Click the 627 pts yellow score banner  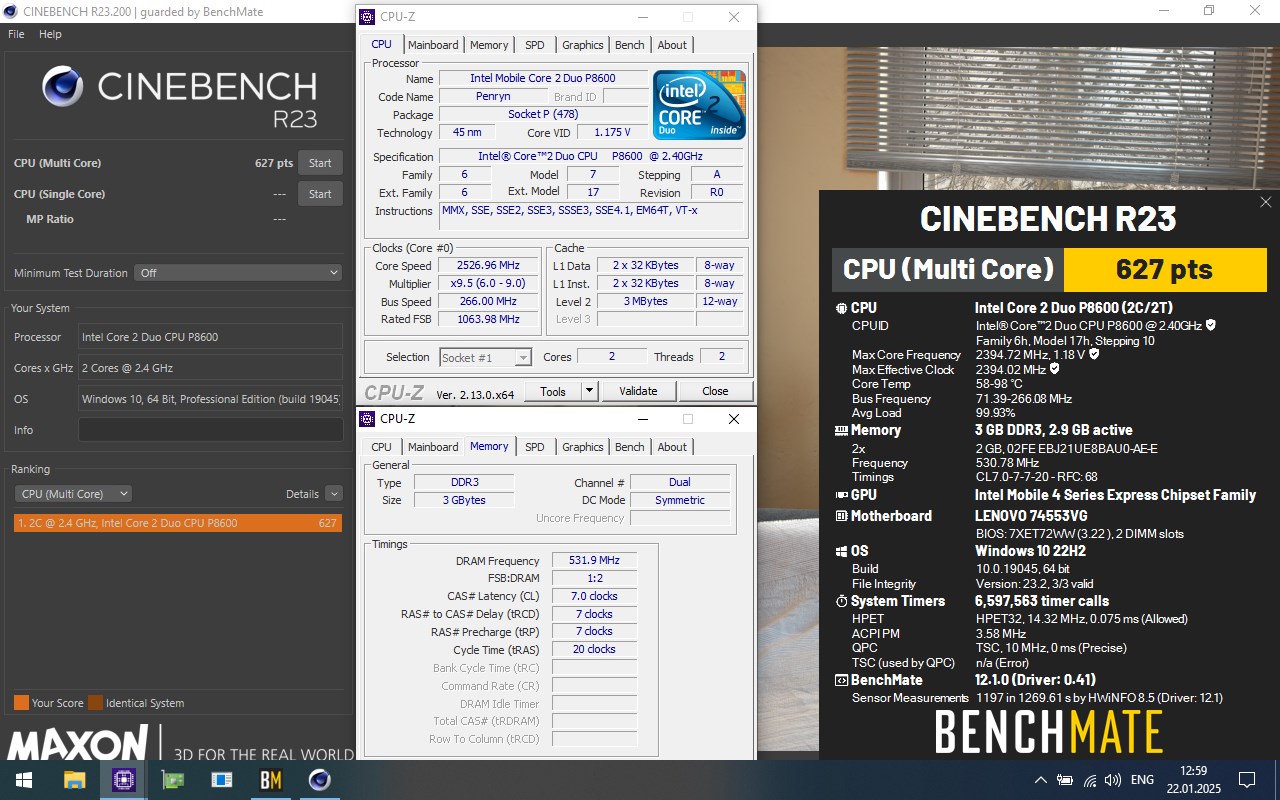click(1165, 269)
